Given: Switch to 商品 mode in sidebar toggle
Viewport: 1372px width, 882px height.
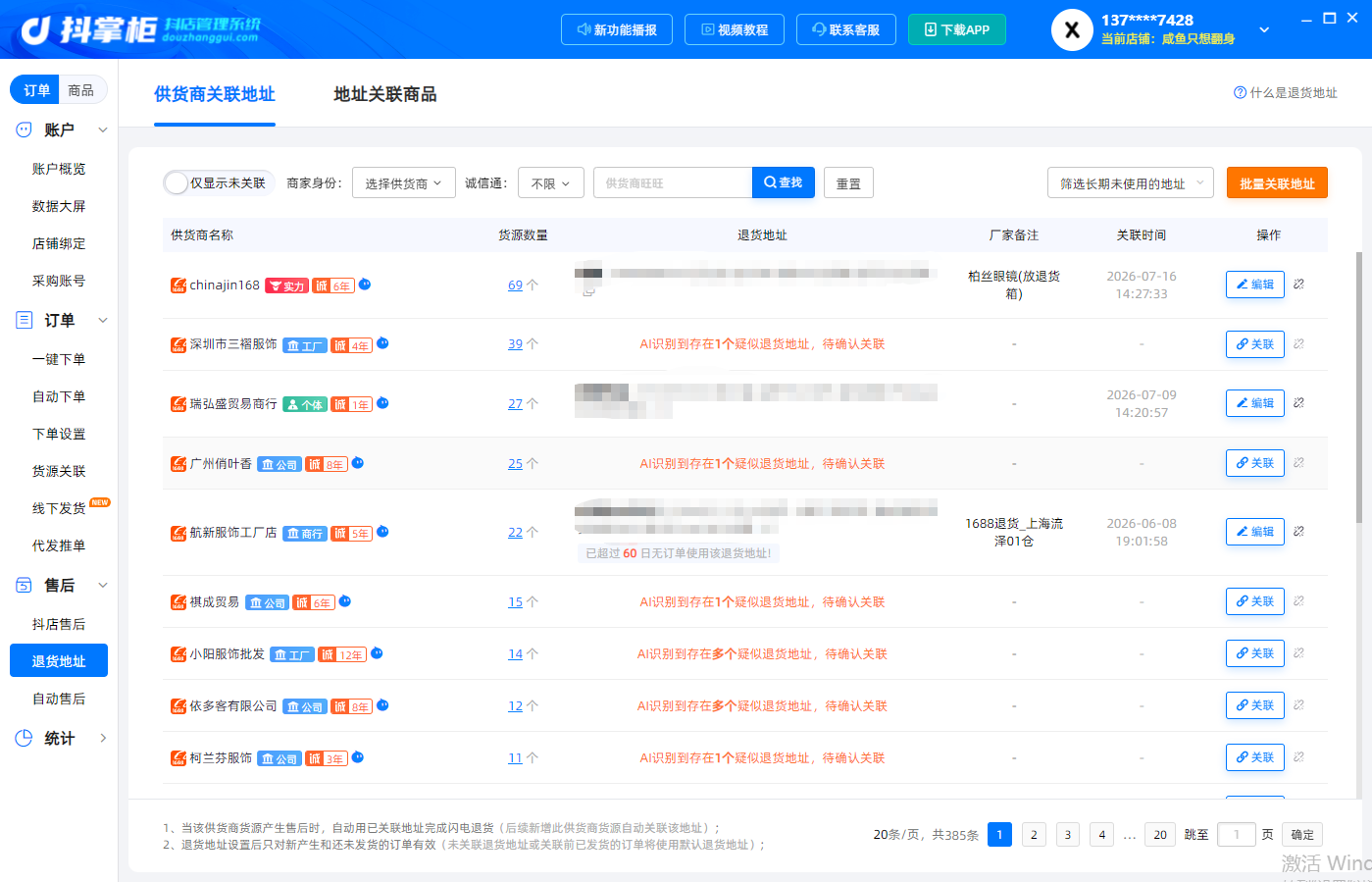Looking at the screenshot, I should (81, 90).
